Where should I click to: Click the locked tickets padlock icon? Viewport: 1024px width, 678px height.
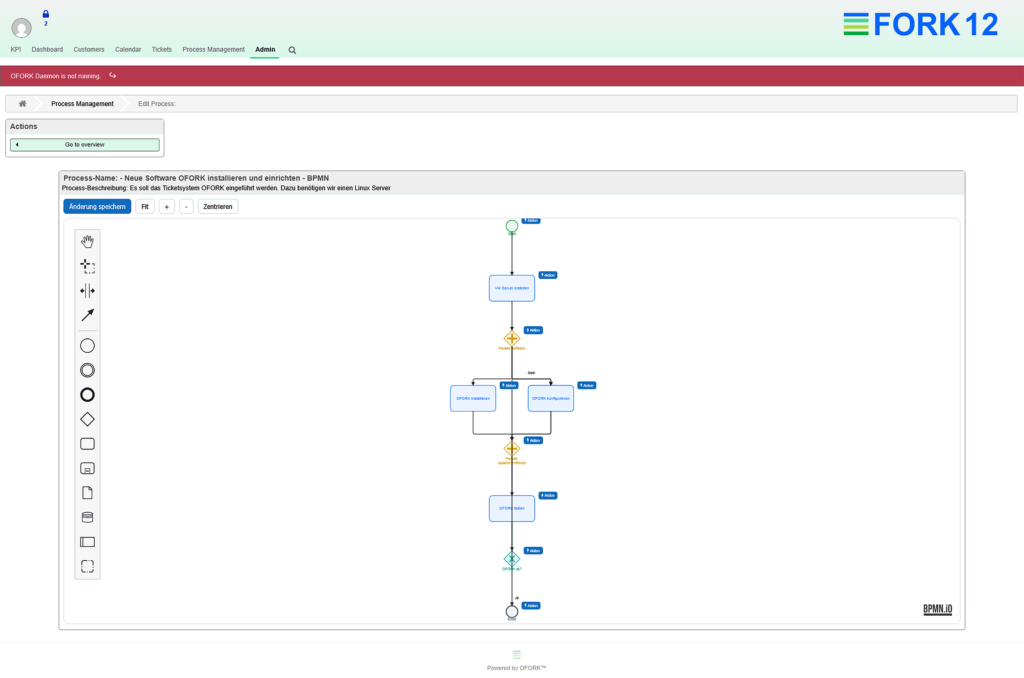46,14
